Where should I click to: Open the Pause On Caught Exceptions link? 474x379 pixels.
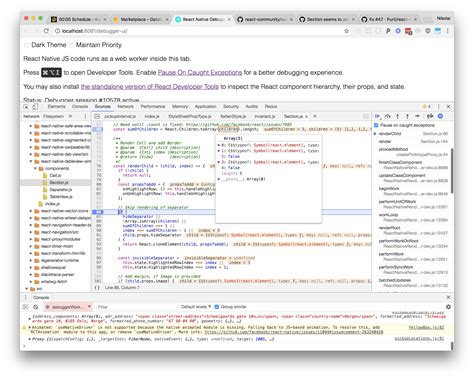click(200, 73)
